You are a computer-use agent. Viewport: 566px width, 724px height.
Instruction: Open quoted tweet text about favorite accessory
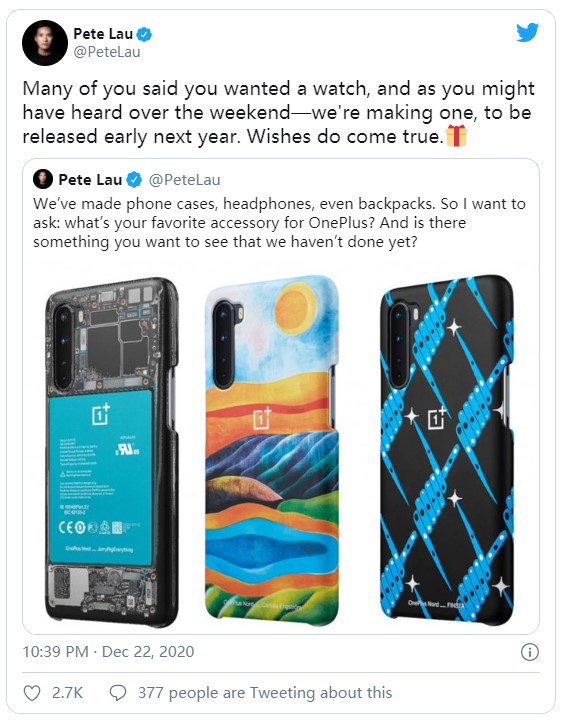click(x=279, y=223)
